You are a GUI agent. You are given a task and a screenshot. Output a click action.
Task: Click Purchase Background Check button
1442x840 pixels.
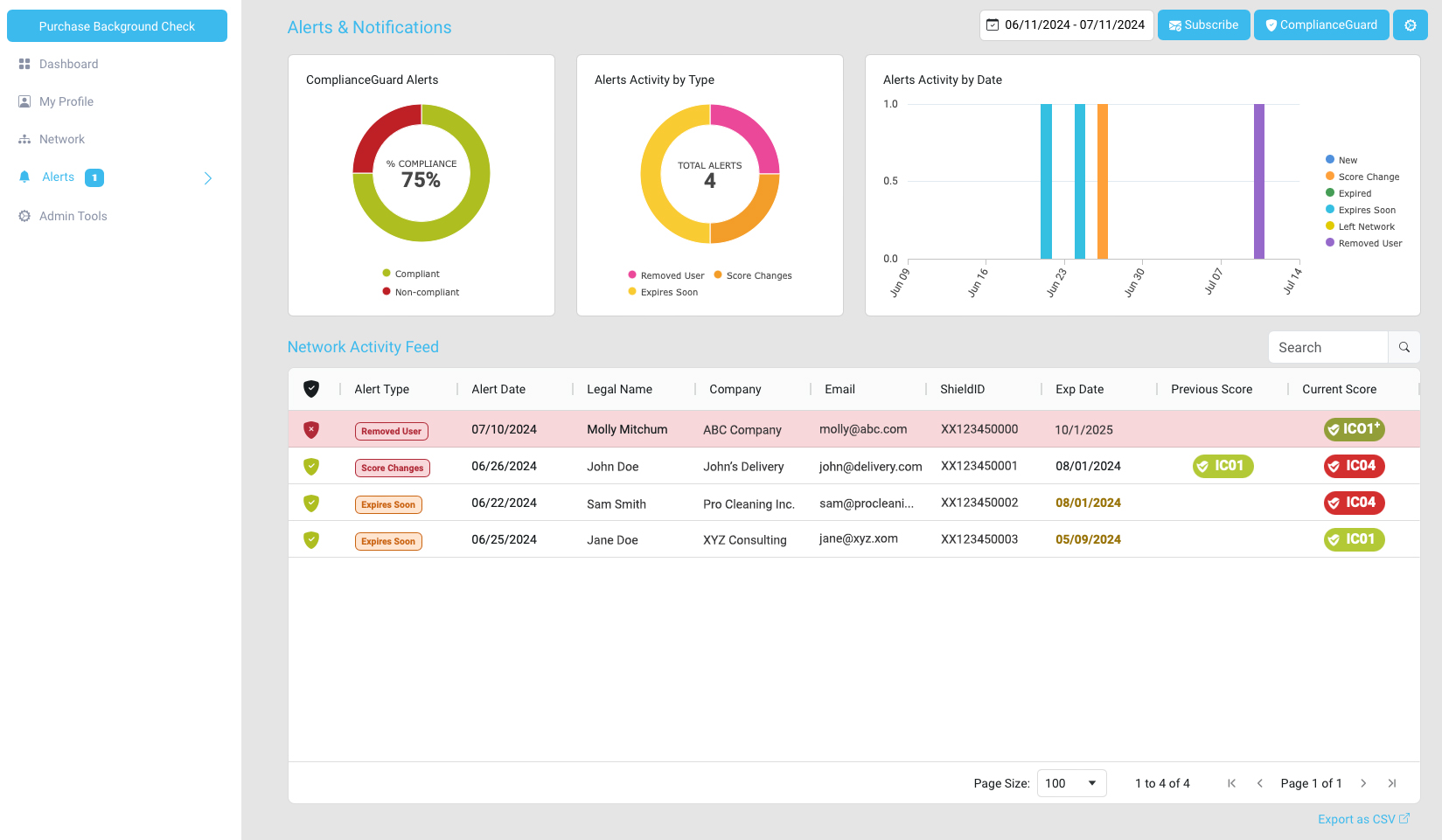pos(117,26)
